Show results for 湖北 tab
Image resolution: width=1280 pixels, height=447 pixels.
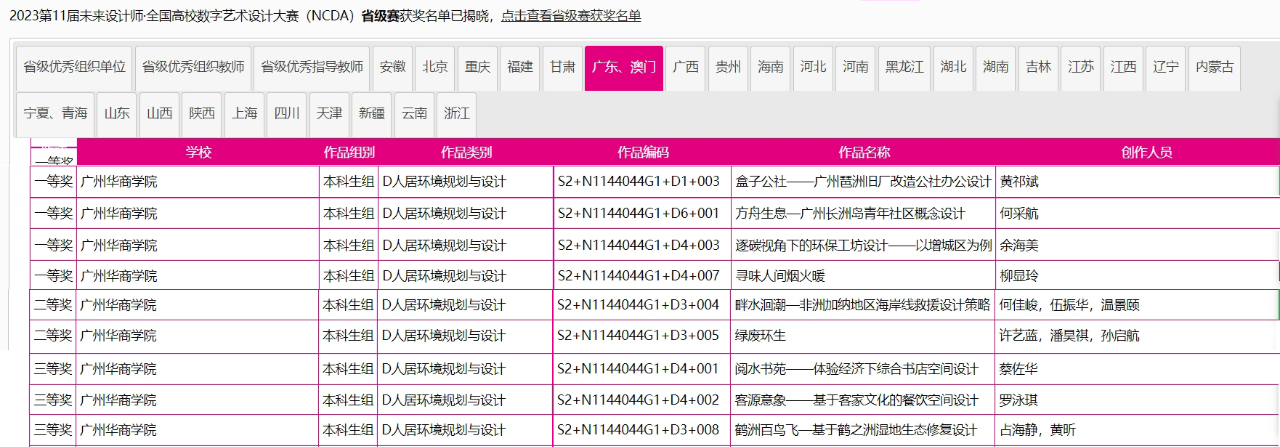pyautogui.click(x=954, y=68)
